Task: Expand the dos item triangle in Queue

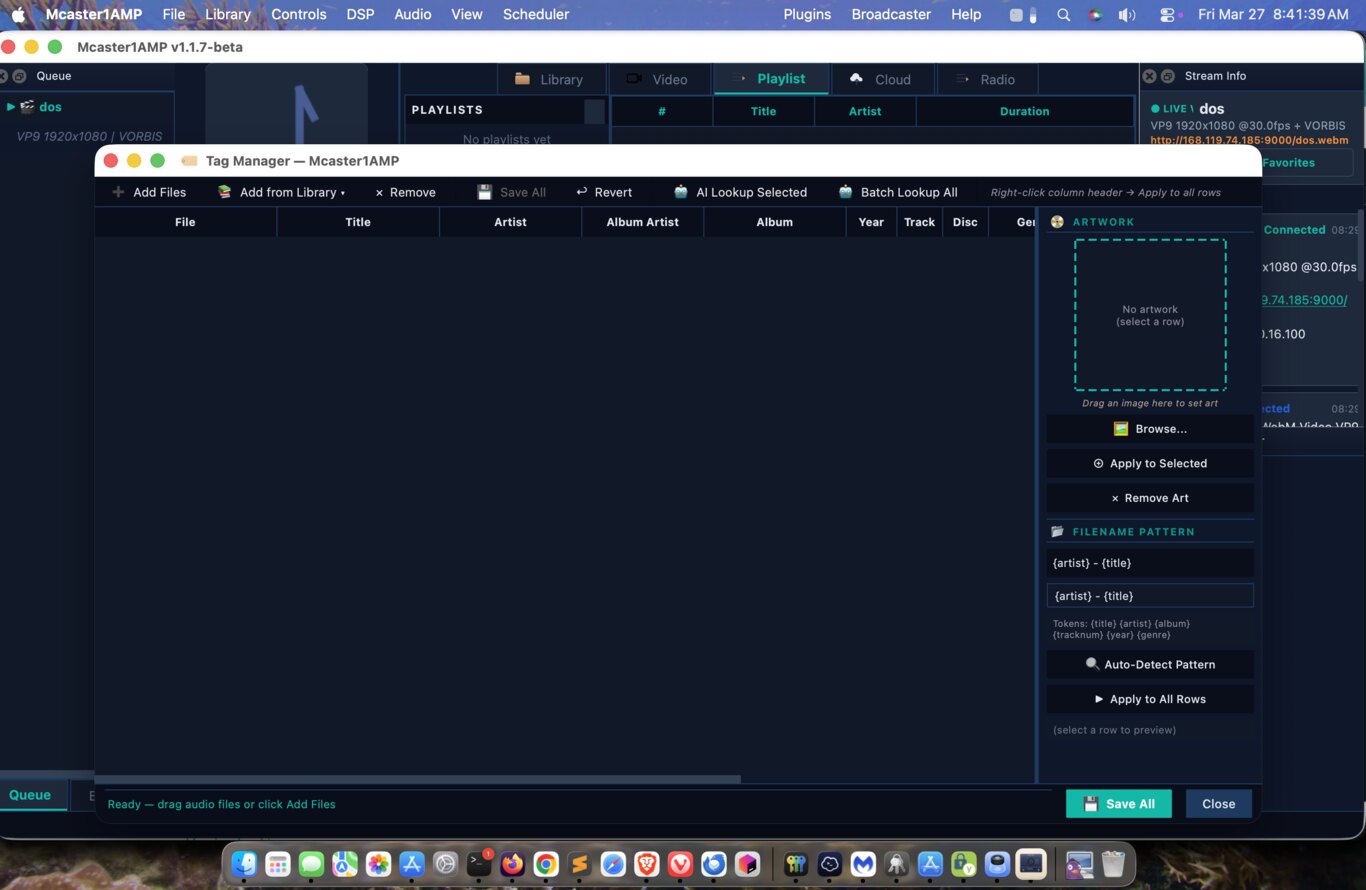Action: click(10, 107)
